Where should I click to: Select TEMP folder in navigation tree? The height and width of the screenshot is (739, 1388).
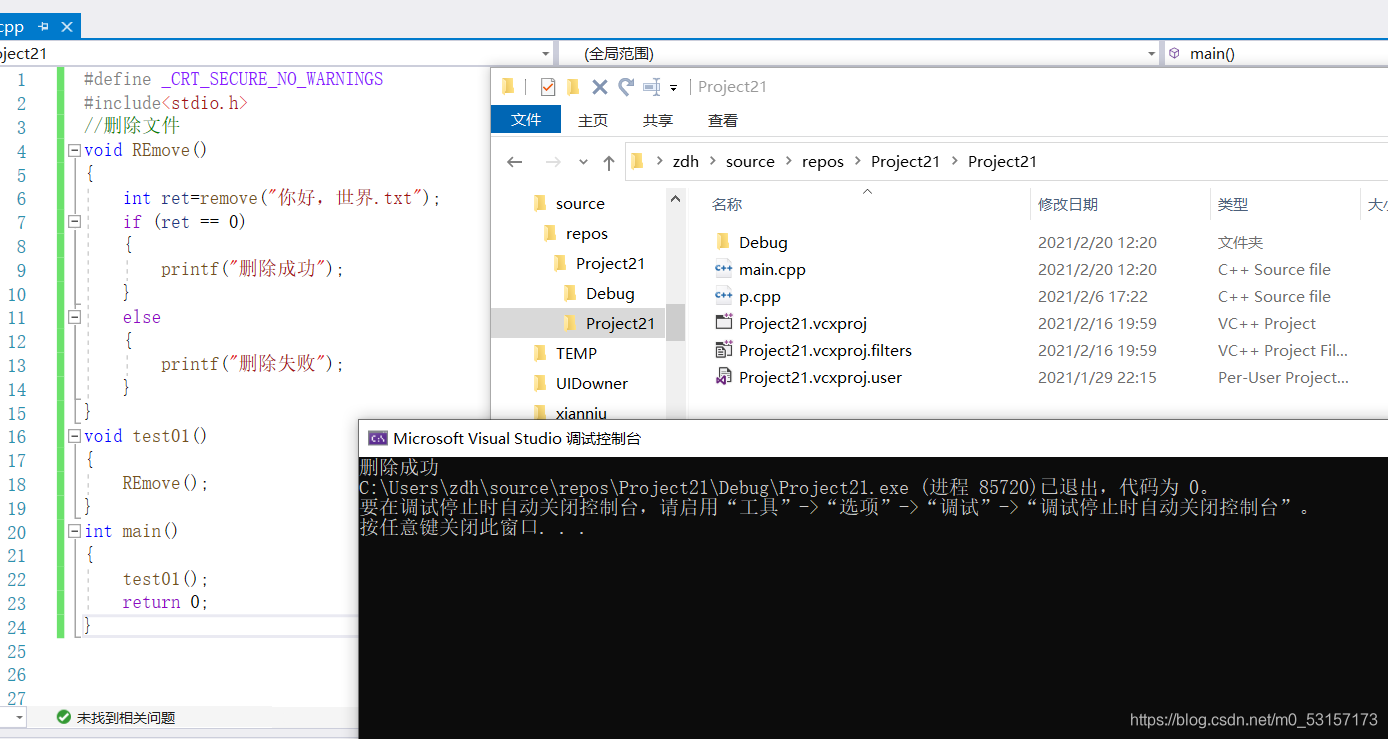[576, 353]
